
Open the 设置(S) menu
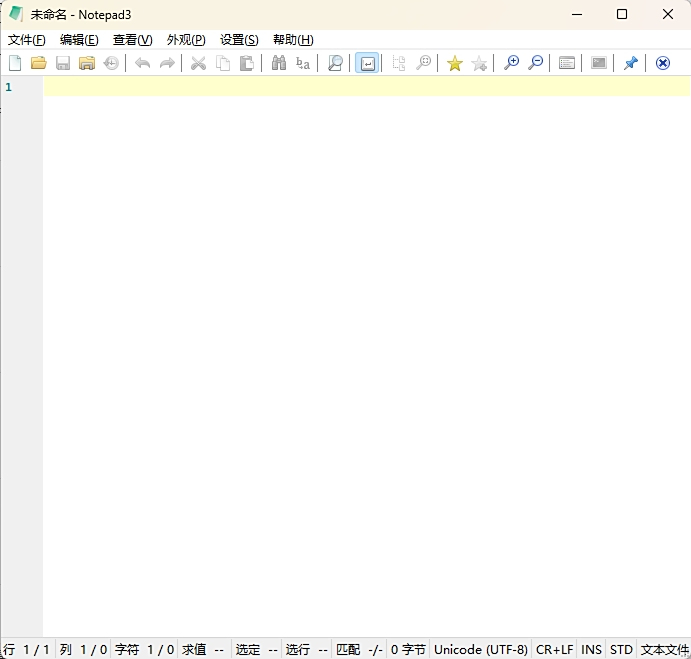(239, 40)
